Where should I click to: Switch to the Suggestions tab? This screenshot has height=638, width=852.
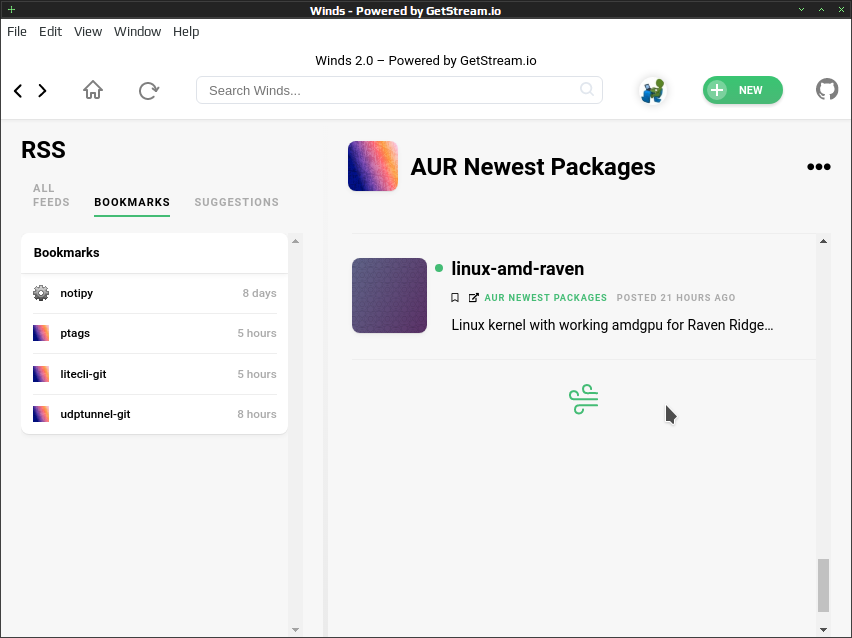[x=236, y=202]
